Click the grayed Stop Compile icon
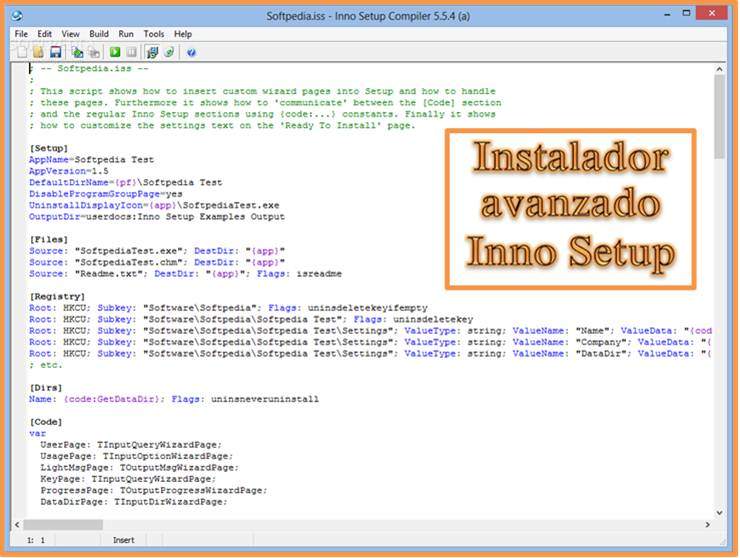Viewport: 740px width, 558px height. click(x=94, y=52)
